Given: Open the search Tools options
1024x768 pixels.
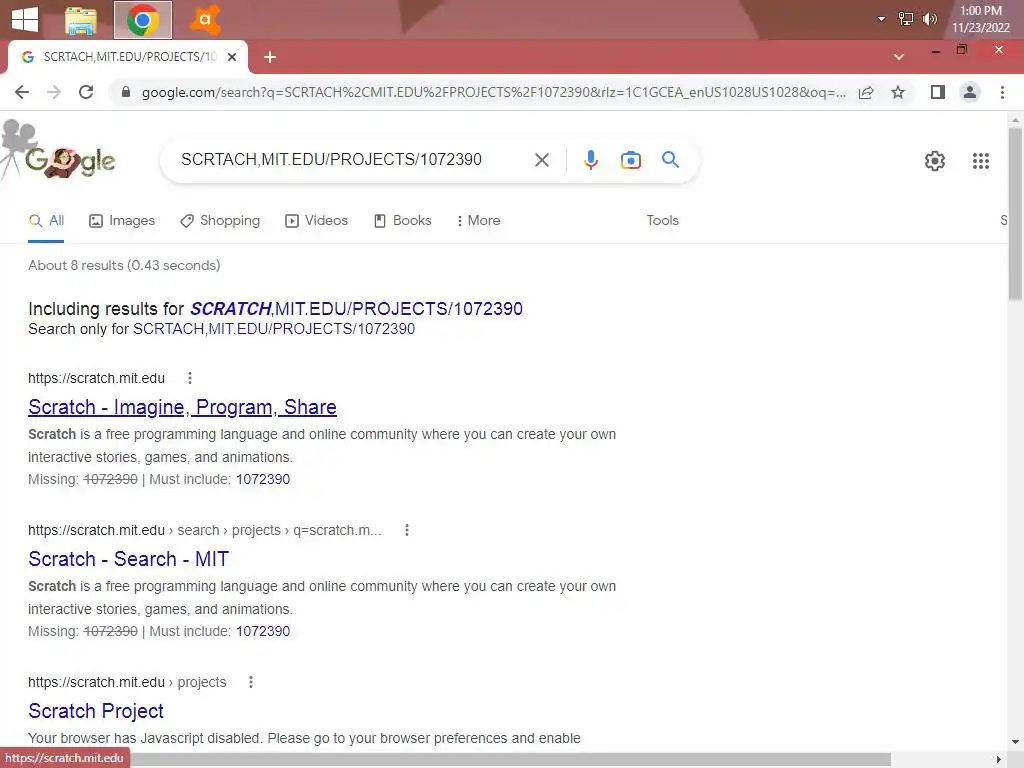Looking at the screenshot, I should [x=662, y=221].
